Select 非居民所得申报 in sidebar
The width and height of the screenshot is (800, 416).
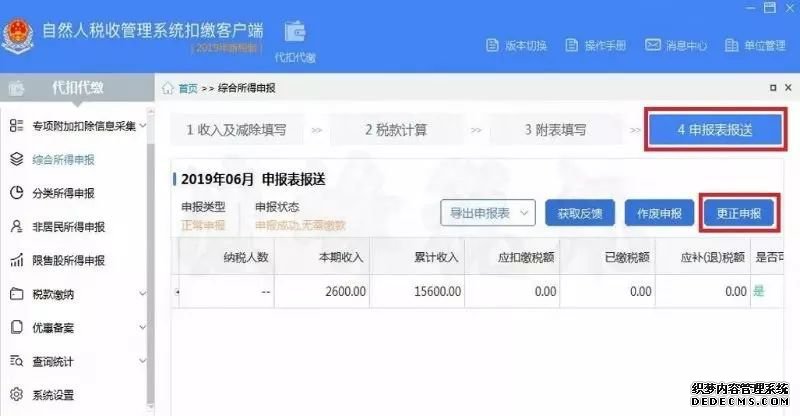(x=68, y=227)
